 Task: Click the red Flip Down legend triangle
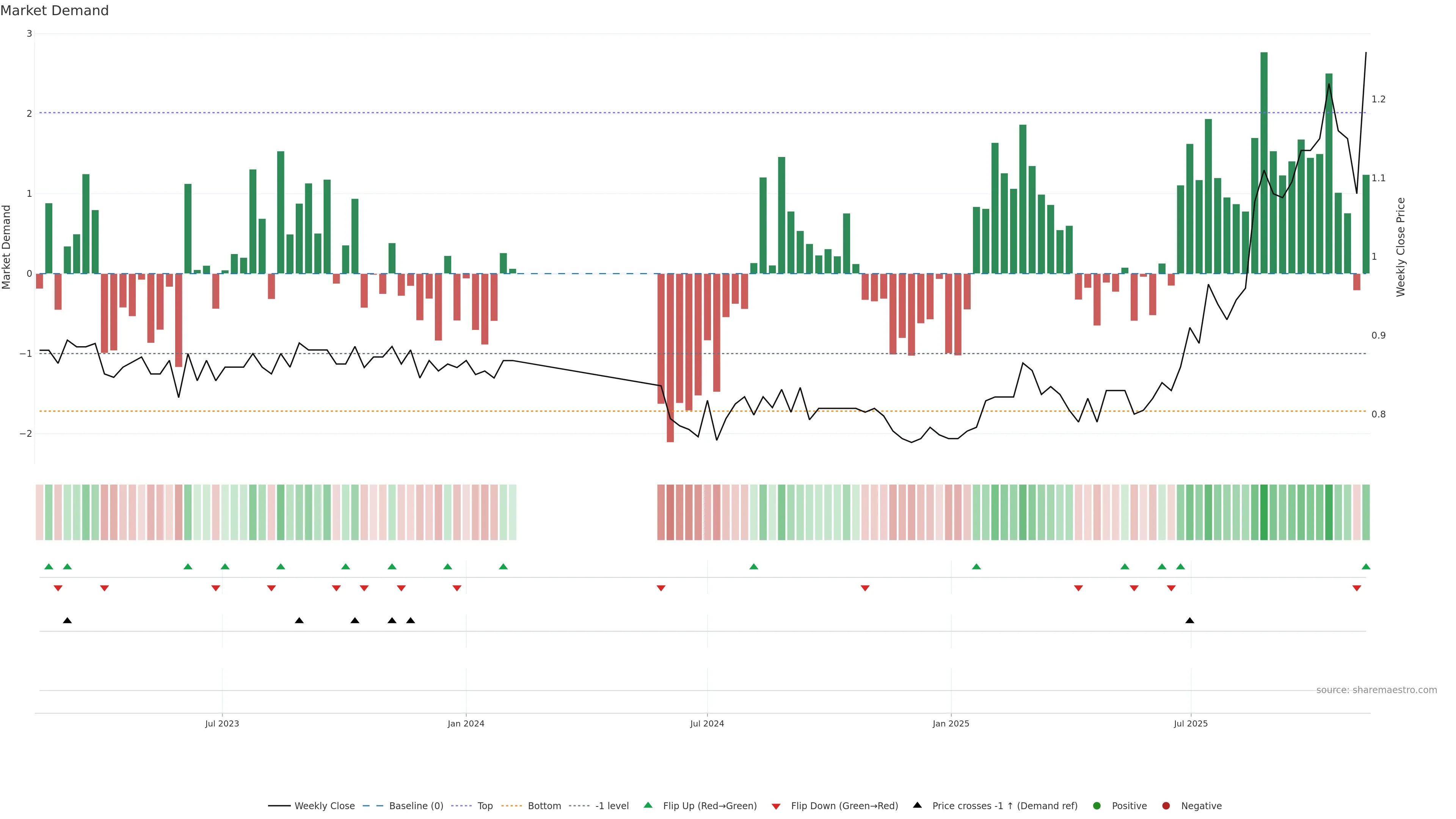point(776,806)
